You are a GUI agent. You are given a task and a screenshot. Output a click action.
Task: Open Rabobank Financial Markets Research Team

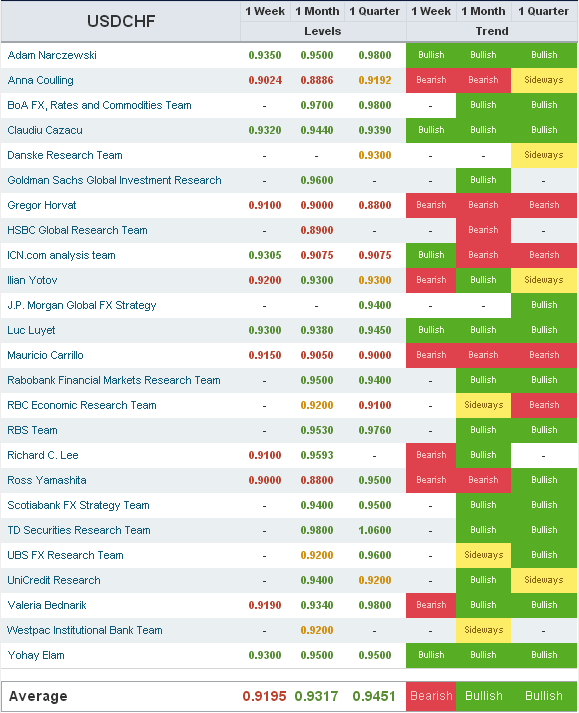pos(114,381)
